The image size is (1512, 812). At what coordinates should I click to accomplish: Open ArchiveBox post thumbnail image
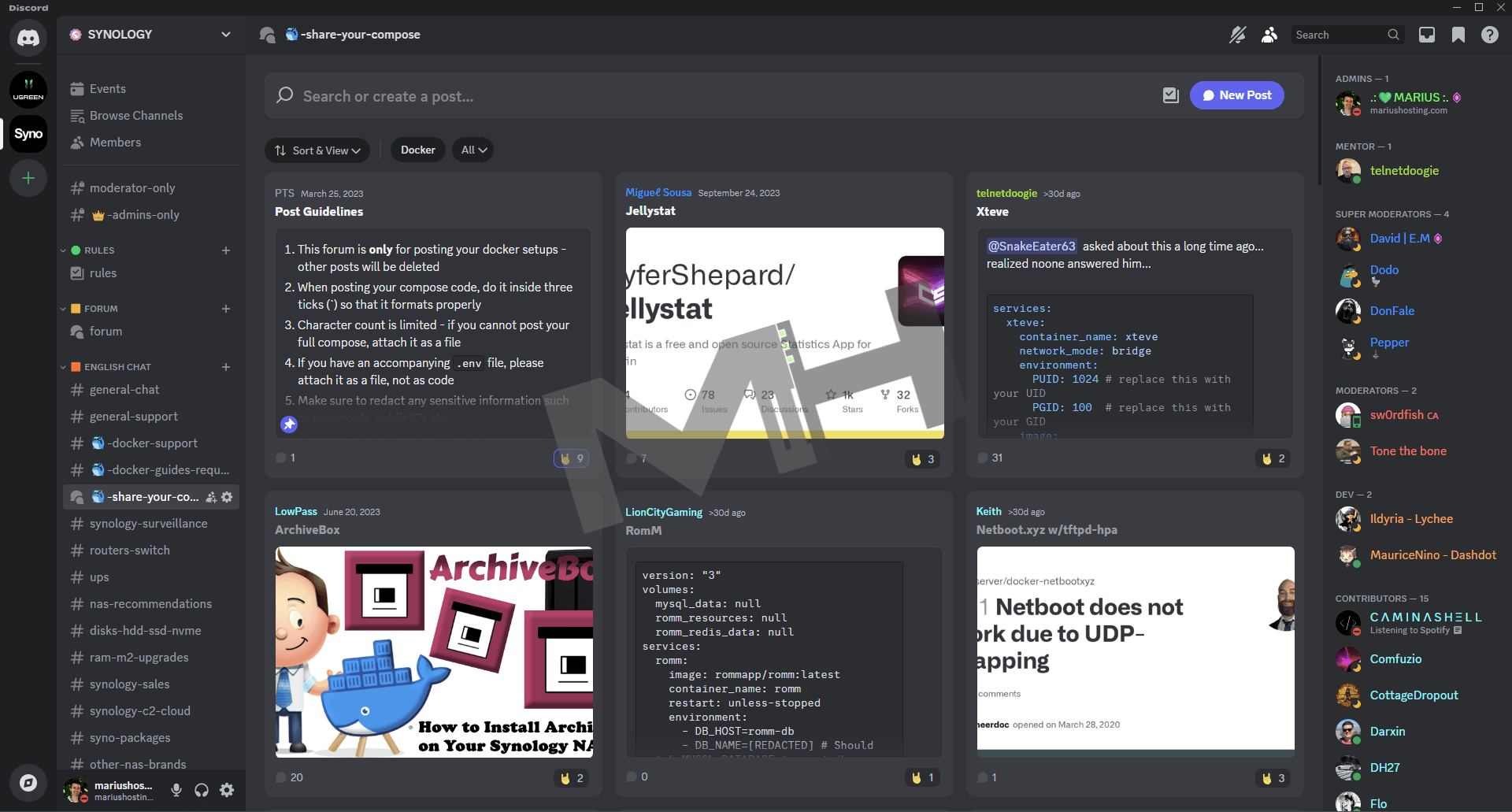434,652
